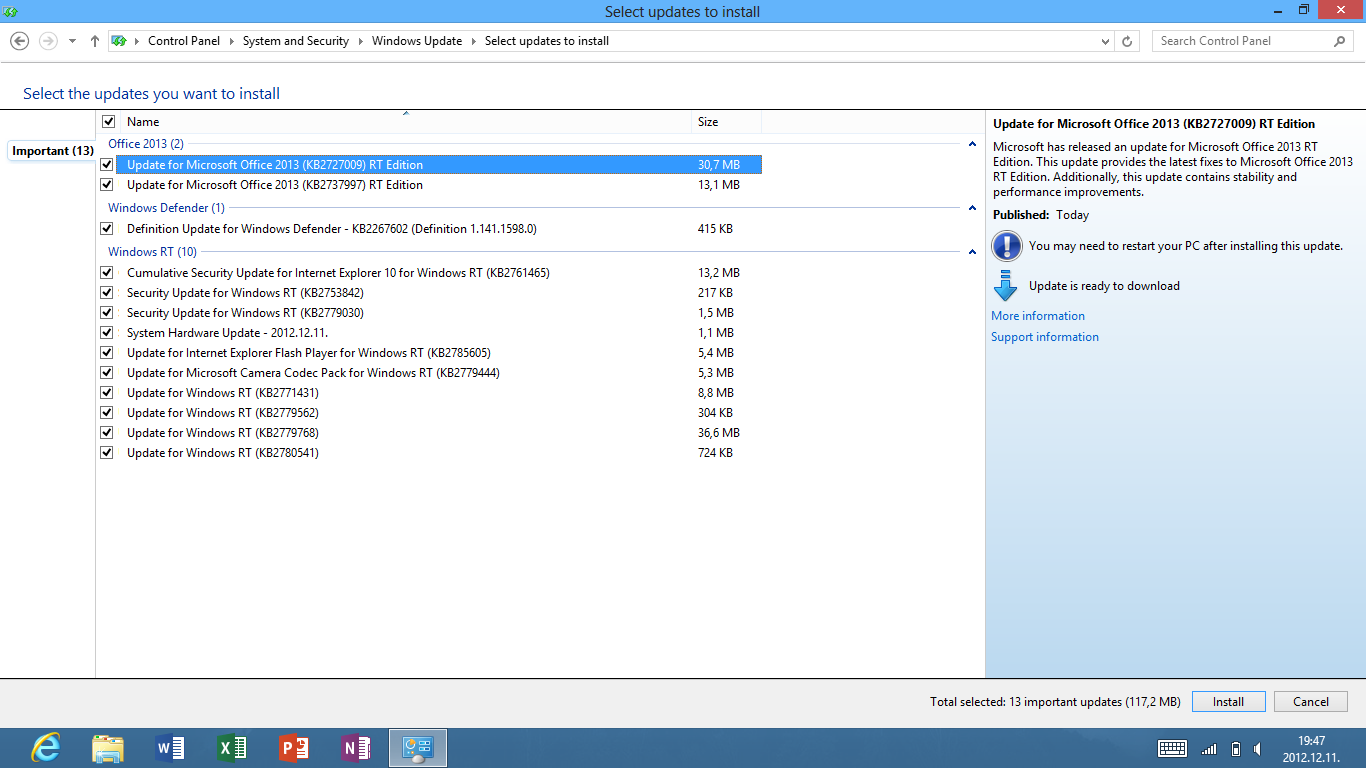Uncheck the Windows Defender definition update

[x=107, y=229]
